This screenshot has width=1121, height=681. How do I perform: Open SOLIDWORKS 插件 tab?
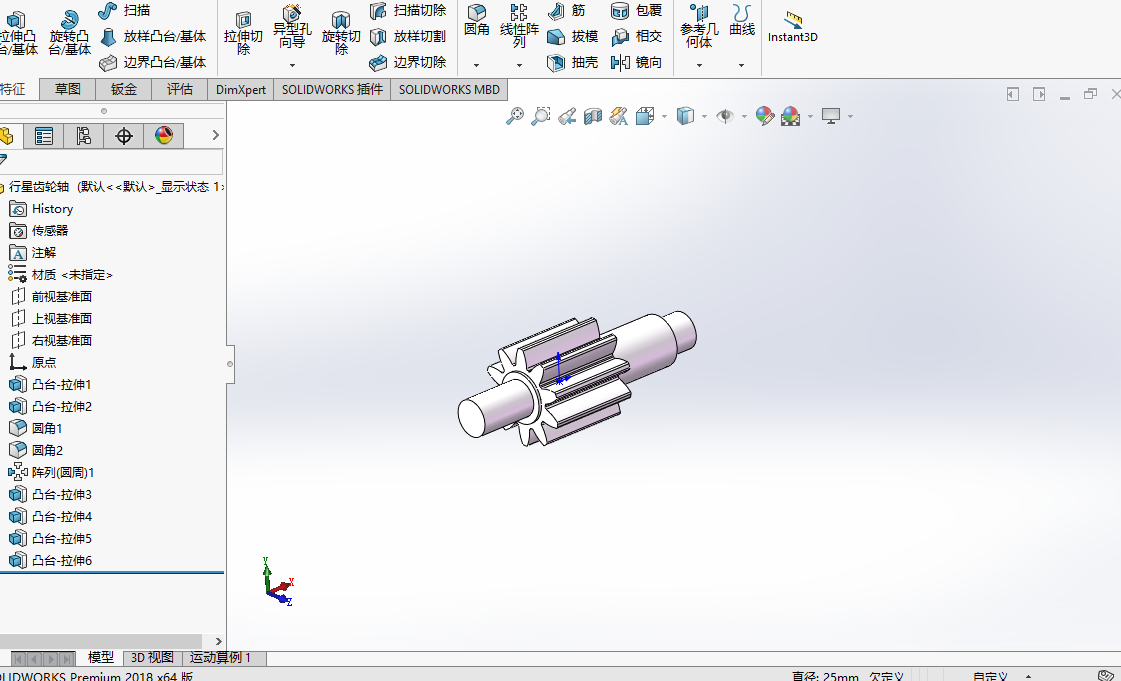point(332,89)
